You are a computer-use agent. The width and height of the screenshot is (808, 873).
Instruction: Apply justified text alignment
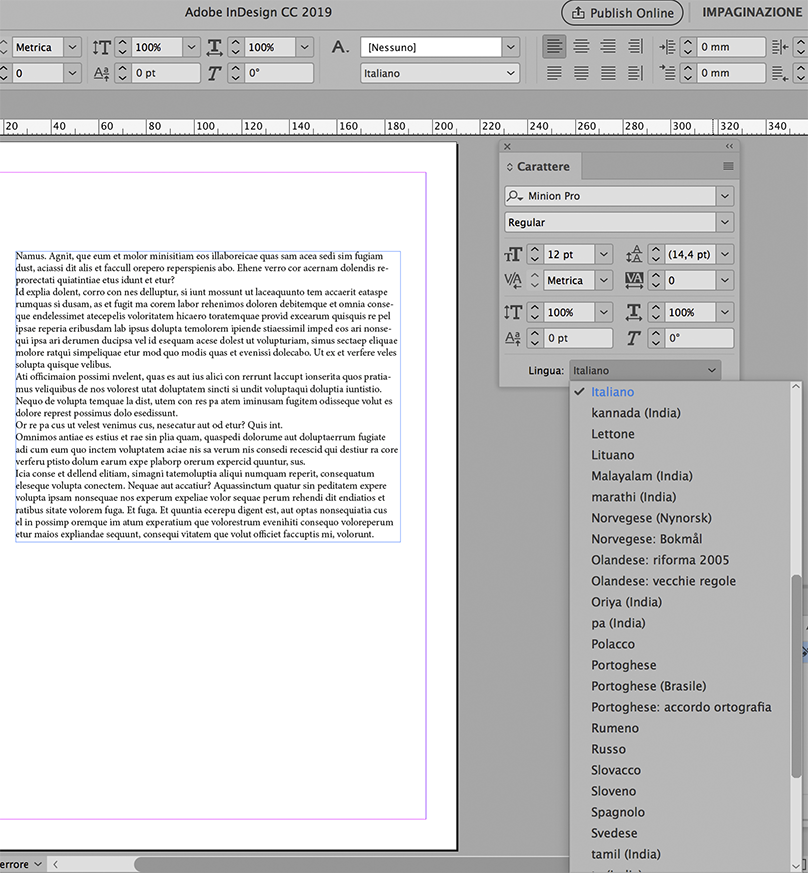coord(554,72)
